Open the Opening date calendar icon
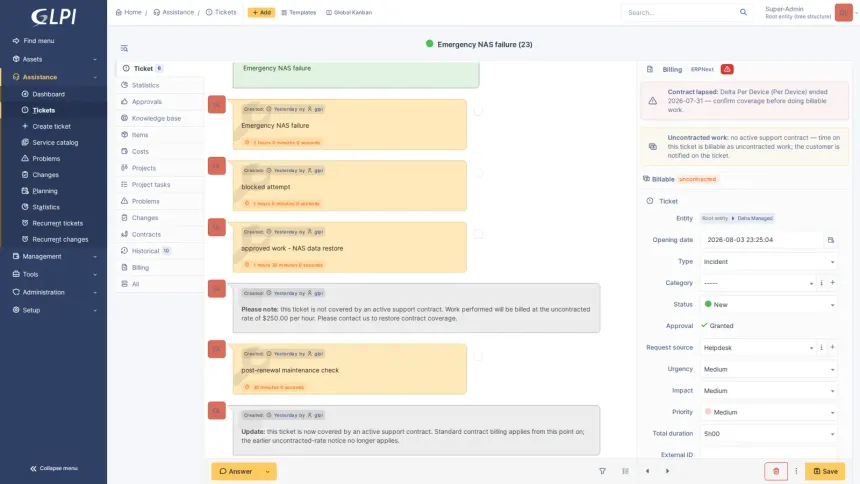The width and height of the screenshot is (860, 484). (830, 240)
